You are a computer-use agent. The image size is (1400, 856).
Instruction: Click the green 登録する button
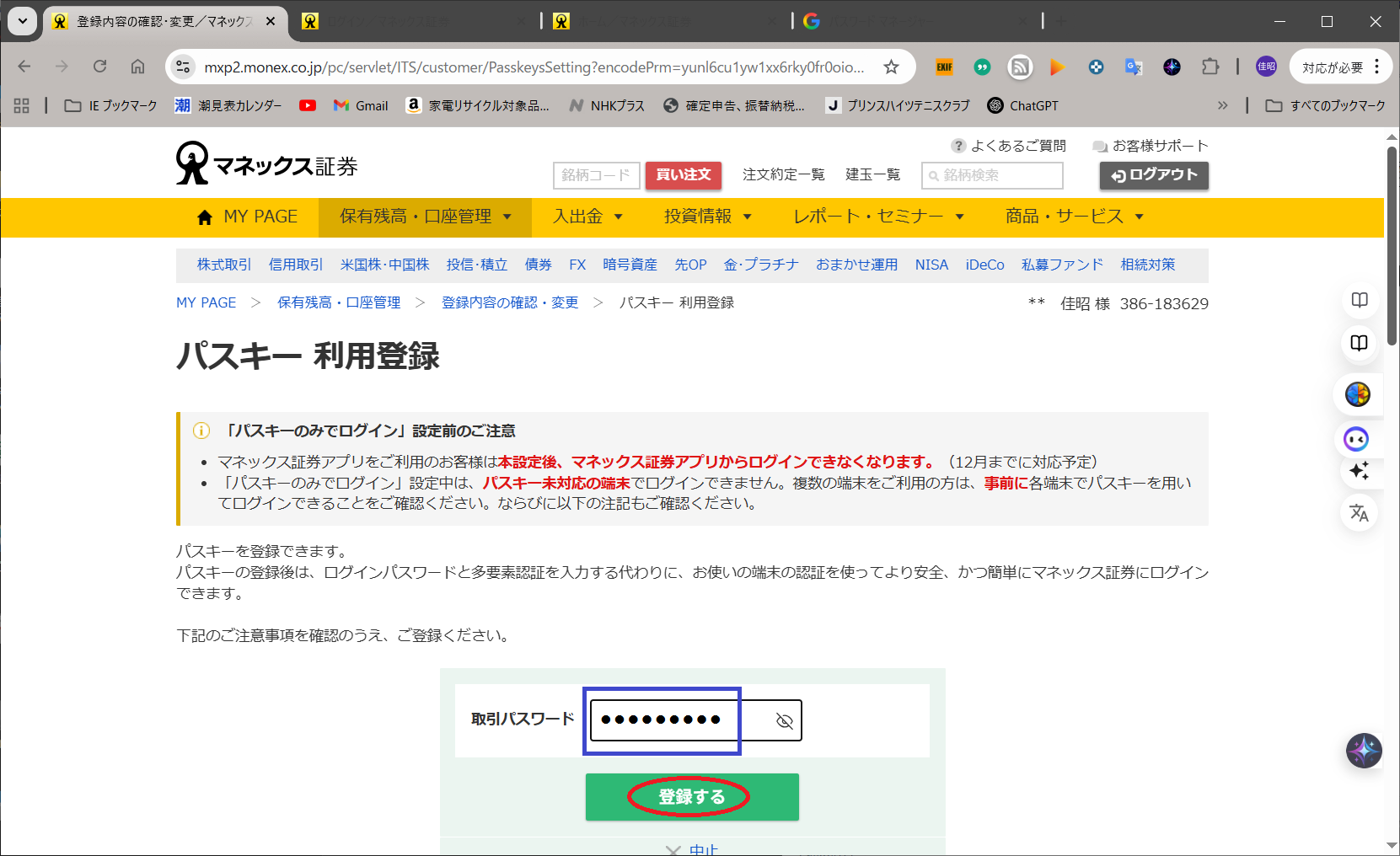point(691,797)
